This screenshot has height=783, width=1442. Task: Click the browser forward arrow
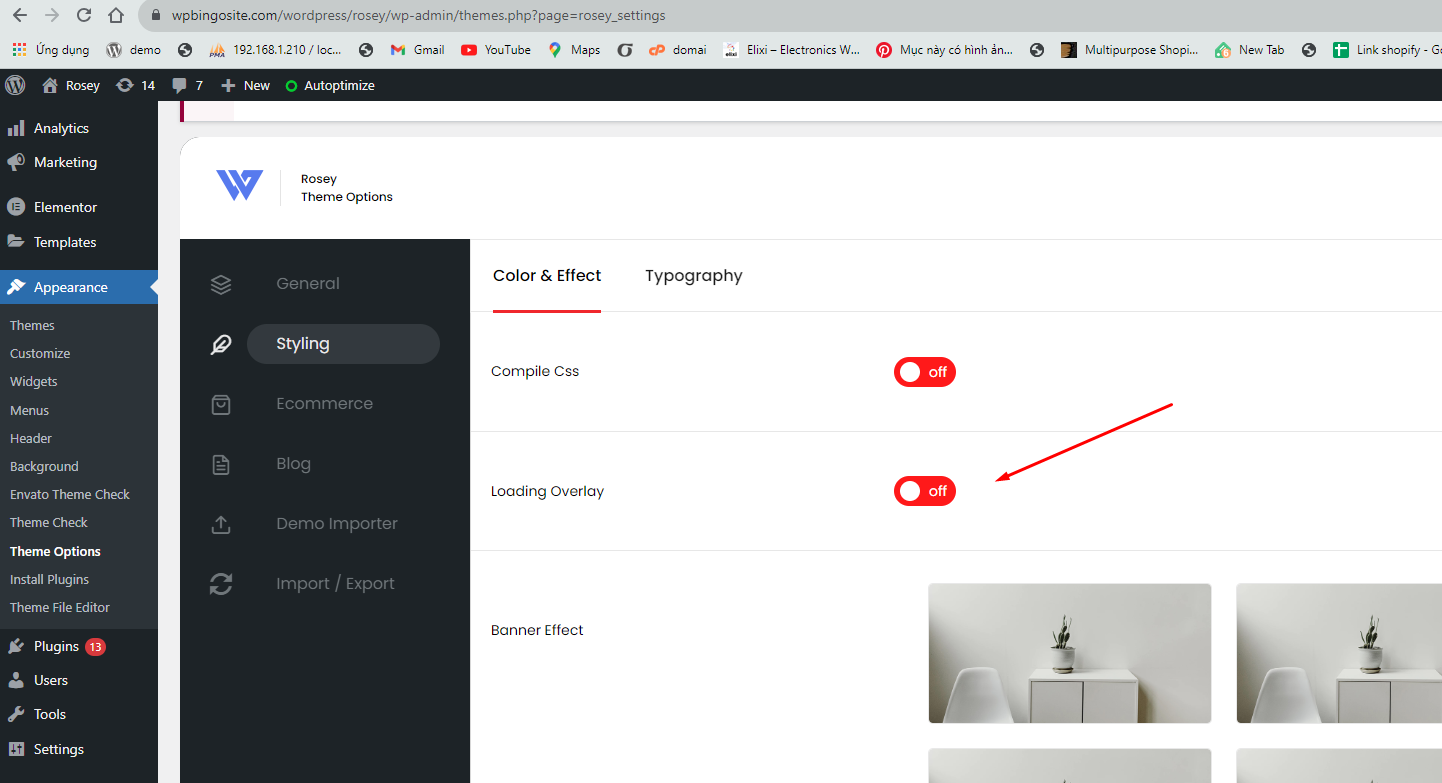(x=52, y=16)
